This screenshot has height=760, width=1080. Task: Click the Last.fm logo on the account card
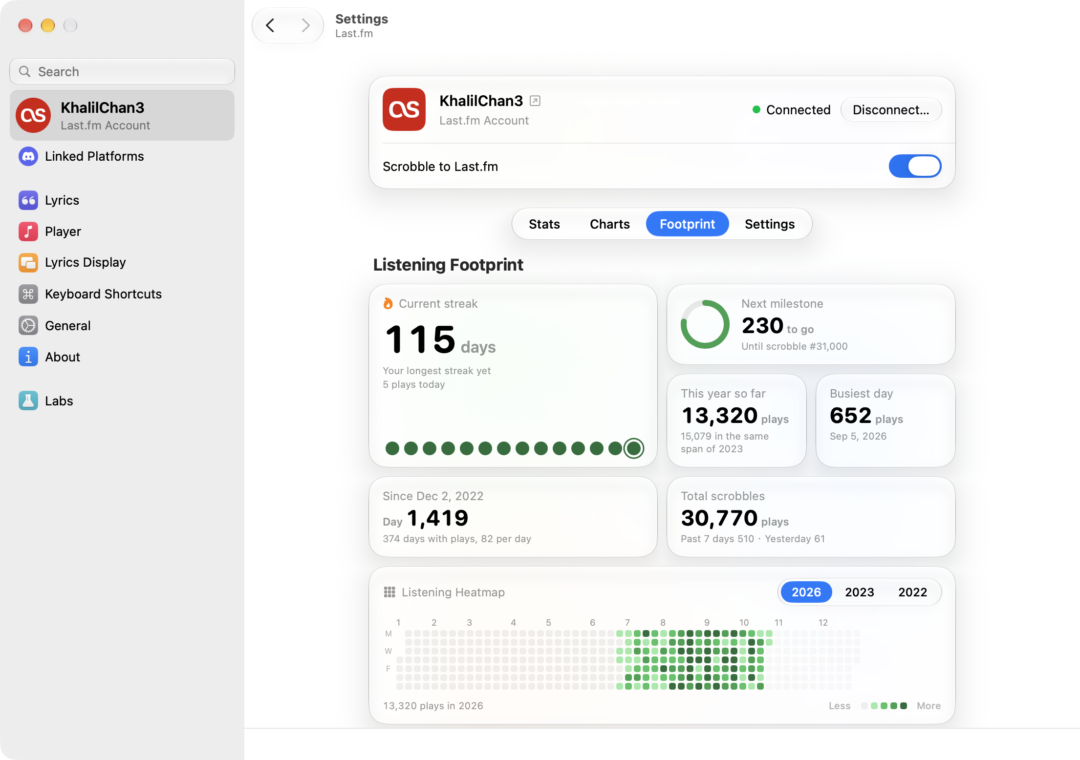[x=404, y=110]
